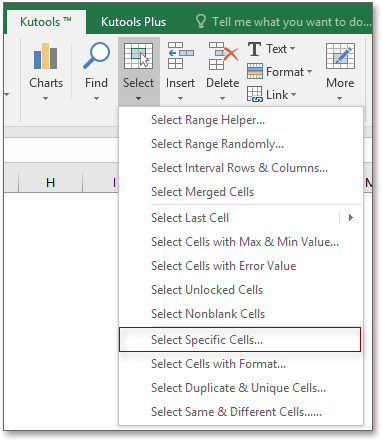
Task: Choose Select Cells with Max & Min Value
Action: coord(241,242)
